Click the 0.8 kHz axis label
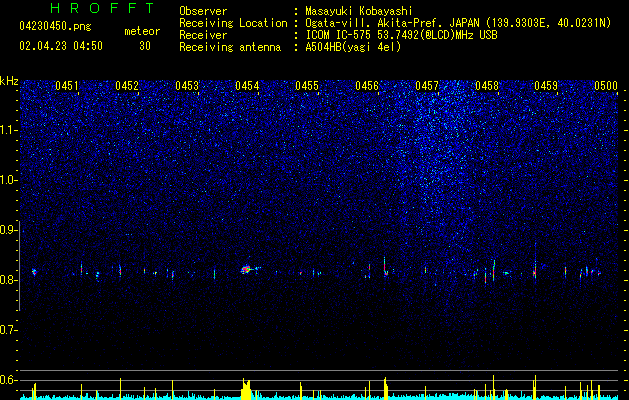 point(8,280)
